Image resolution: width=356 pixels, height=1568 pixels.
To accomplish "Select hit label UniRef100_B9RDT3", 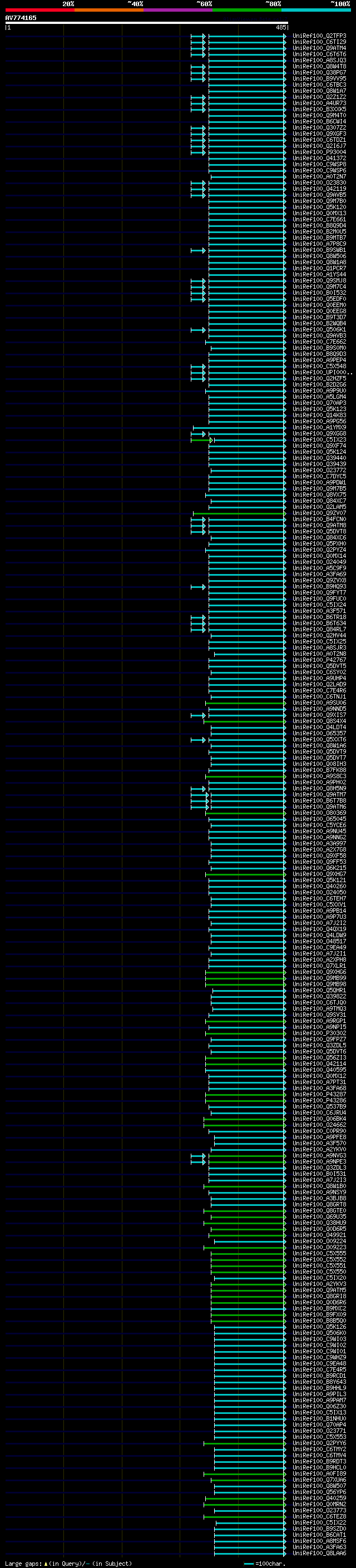I will point(319,1461).
